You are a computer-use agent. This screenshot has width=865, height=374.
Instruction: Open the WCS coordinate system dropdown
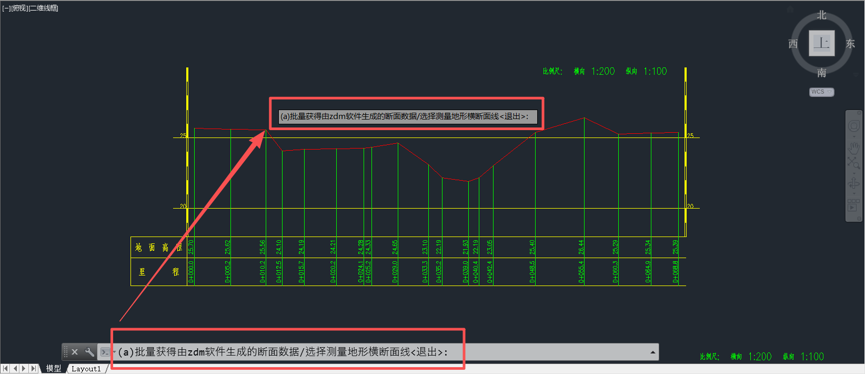coord(821,92)
